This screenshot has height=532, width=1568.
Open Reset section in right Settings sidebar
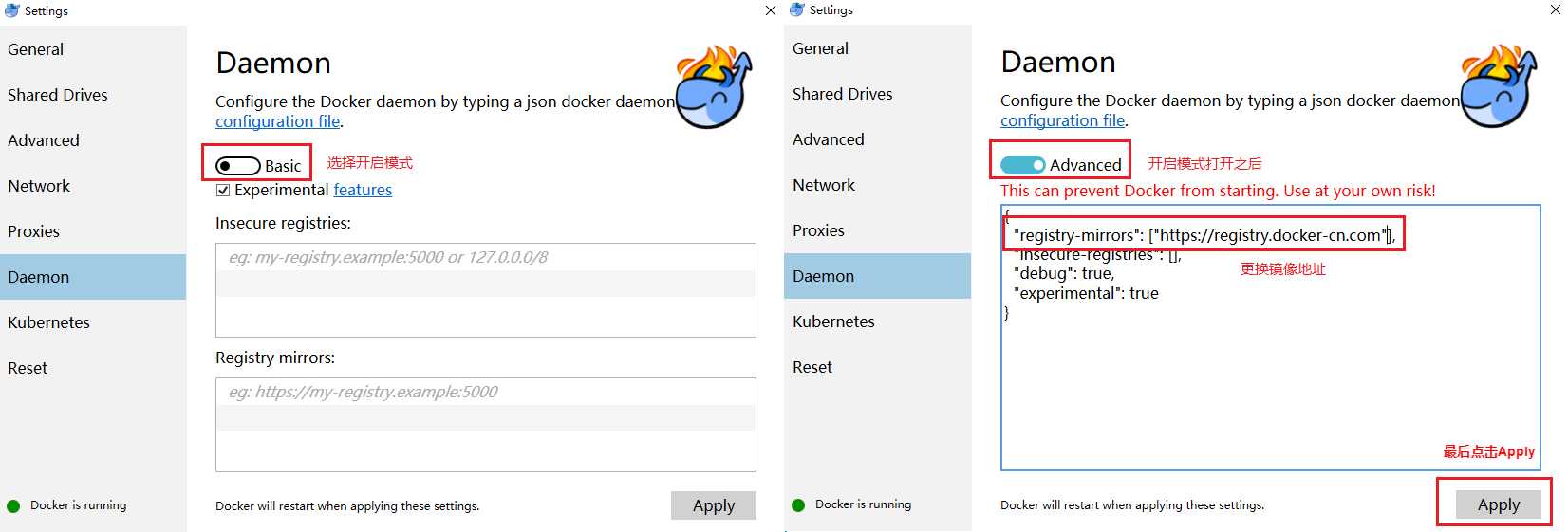pyautogui.click(x=878, y=367)
